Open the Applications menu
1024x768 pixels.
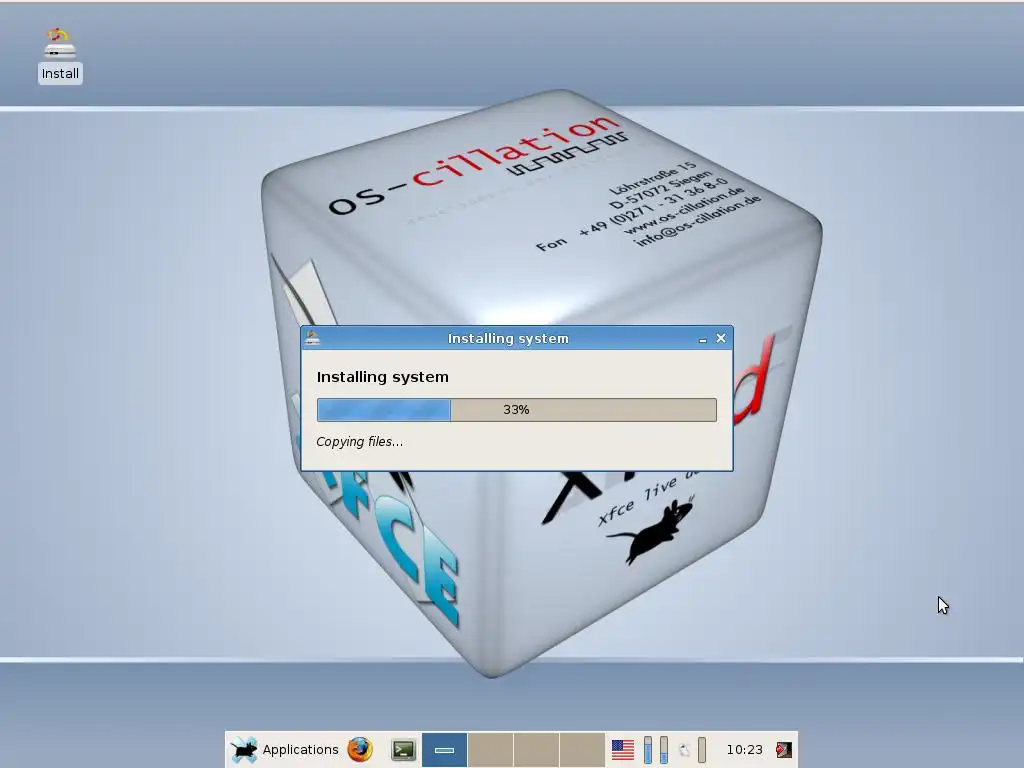[285, 750]
